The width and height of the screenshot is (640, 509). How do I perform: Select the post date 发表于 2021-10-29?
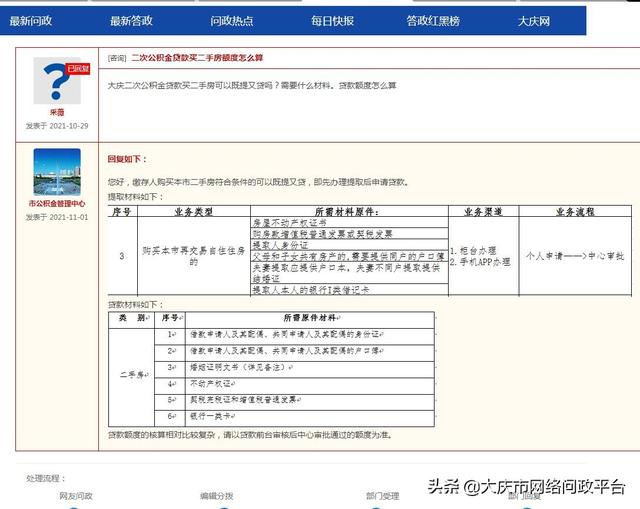(x=57, y=126)
